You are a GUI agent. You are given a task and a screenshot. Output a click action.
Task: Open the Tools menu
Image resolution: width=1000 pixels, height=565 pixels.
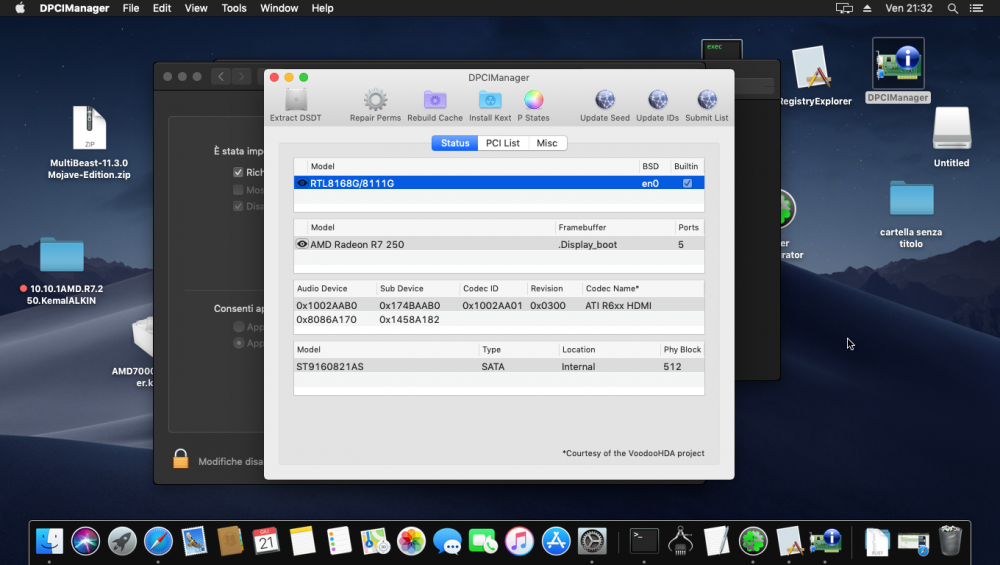point(233,8)
